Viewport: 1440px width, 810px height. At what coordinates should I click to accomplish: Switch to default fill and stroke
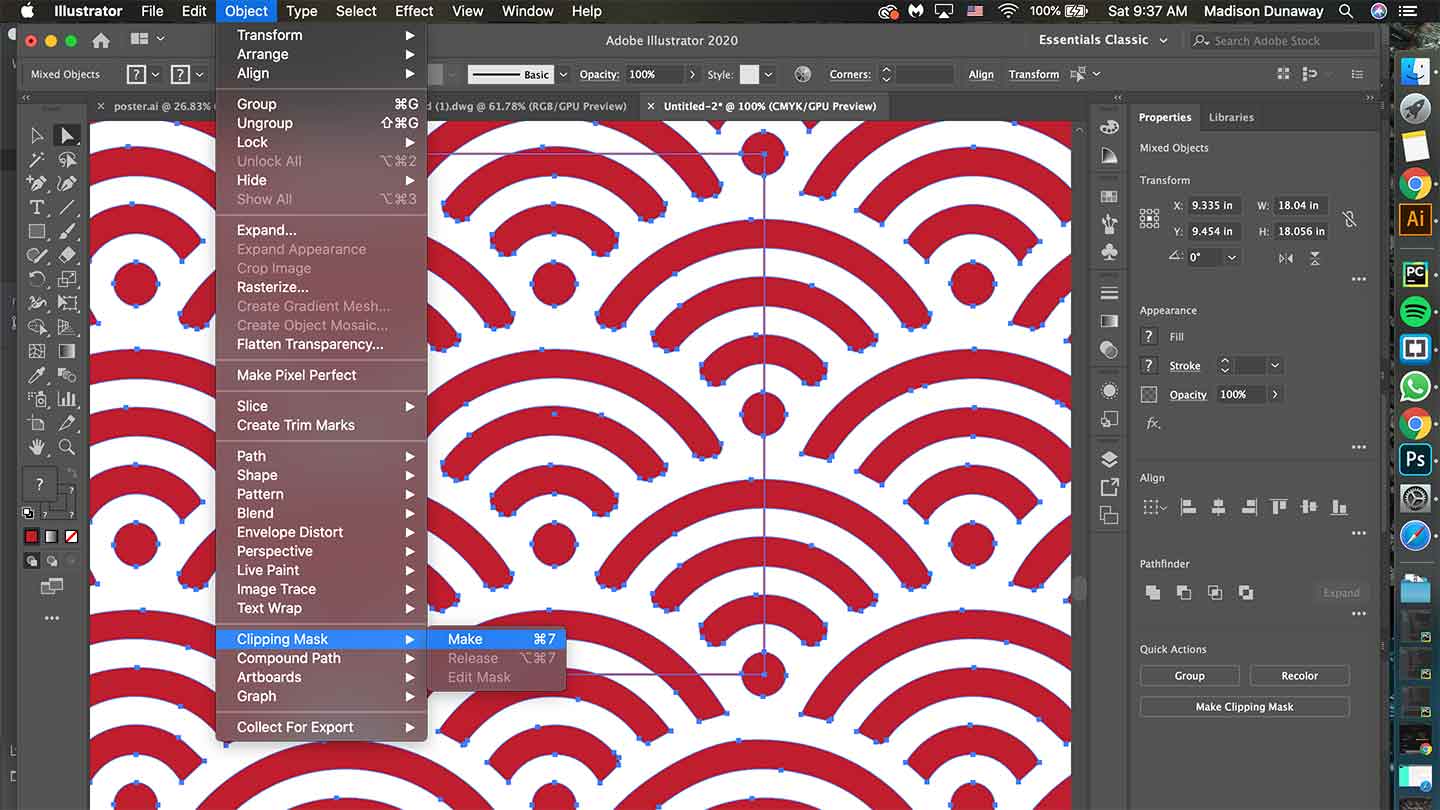tap(28, 514)
